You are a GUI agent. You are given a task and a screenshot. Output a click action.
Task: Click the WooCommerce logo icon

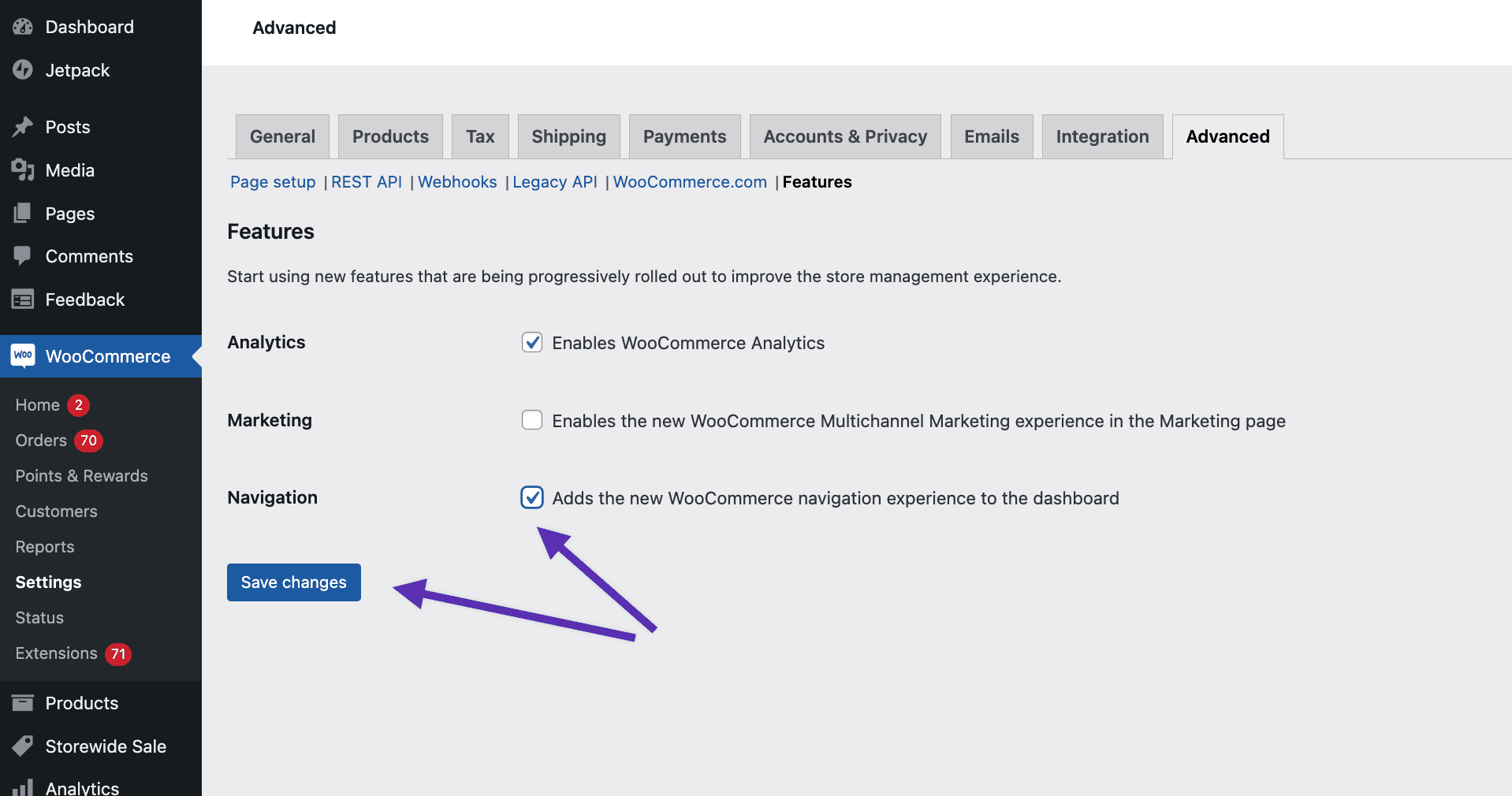click(23, 356)
